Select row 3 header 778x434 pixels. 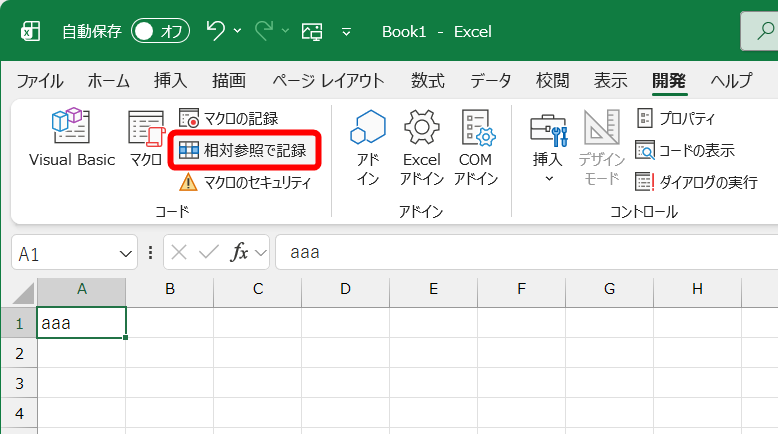point(19,383)
